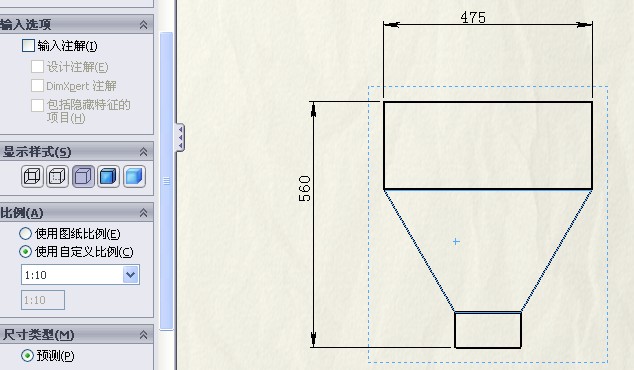Toggle the 设计注解 checkbox
The height and width of the screenshot is (370, 634).
point(38,66)
